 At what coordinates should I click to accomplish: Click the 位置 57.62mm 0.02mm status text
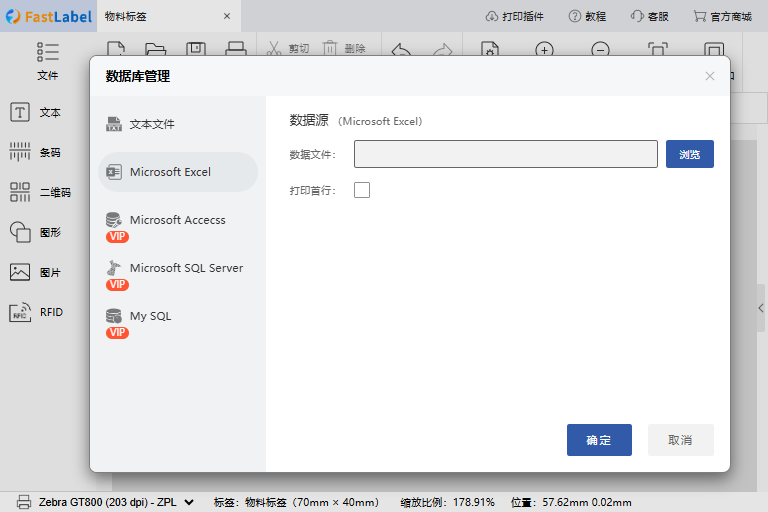pyautogui.click(x=571, y=502)
